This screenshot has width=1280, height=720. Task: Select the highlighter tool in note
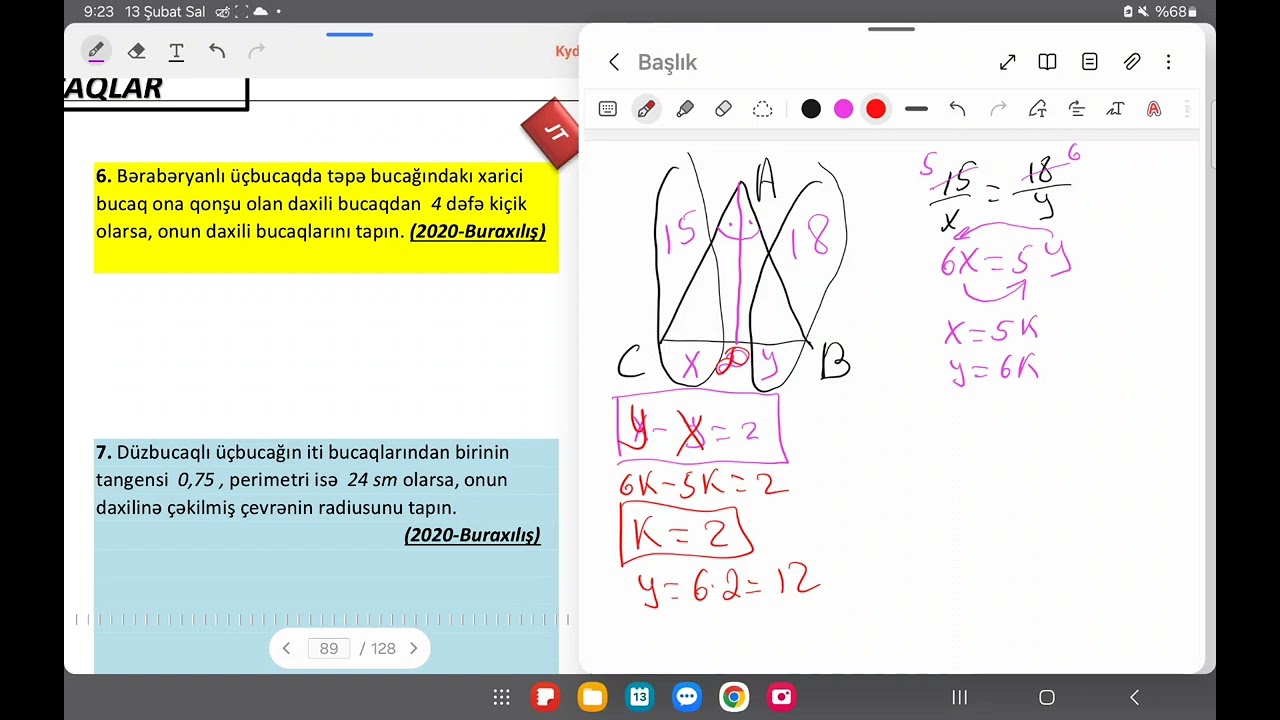pos(685,109)
